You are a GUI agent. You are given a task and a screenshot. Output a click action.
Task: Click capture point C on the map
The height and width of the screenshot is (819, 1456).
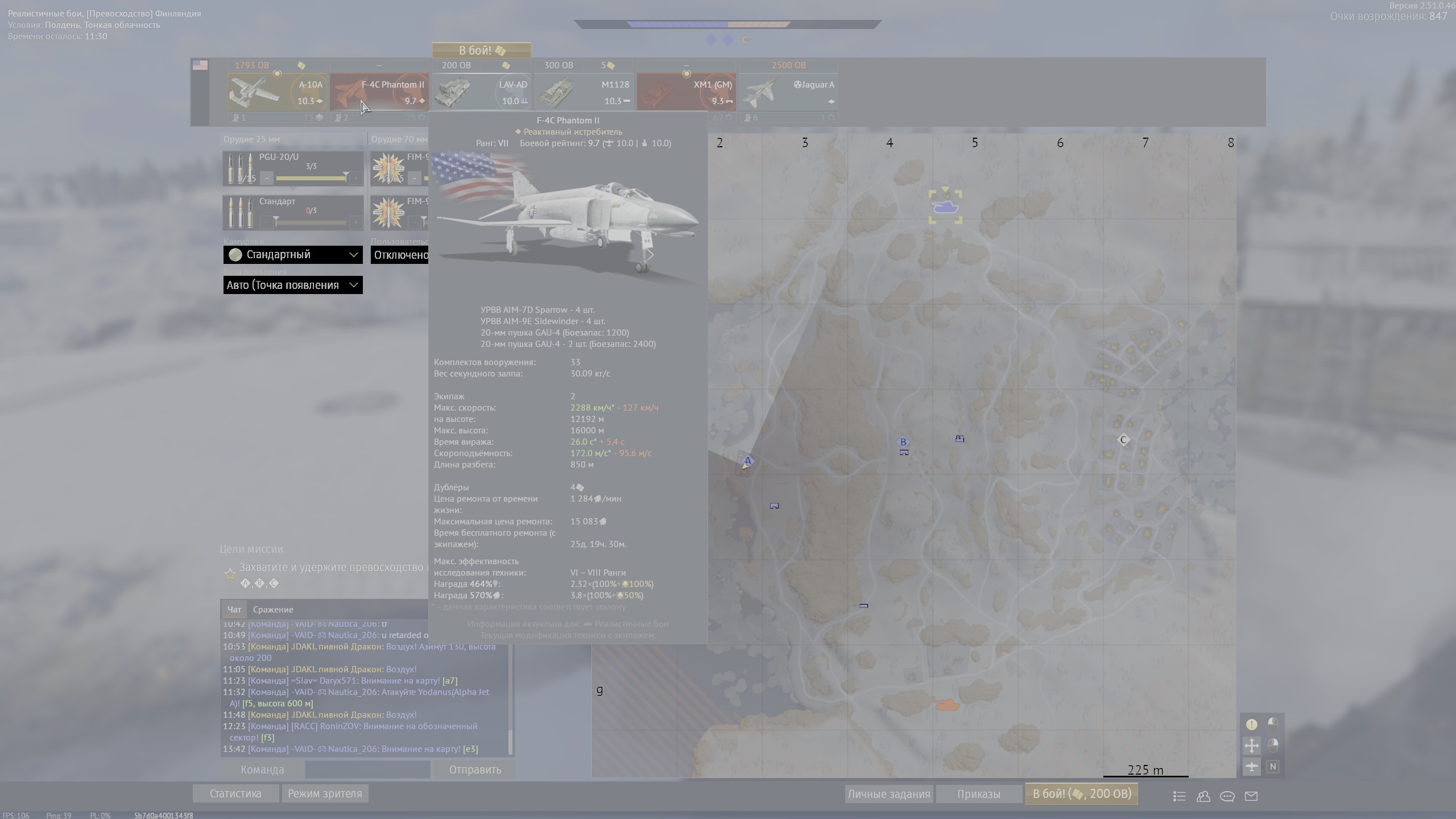pos(1123,440)
